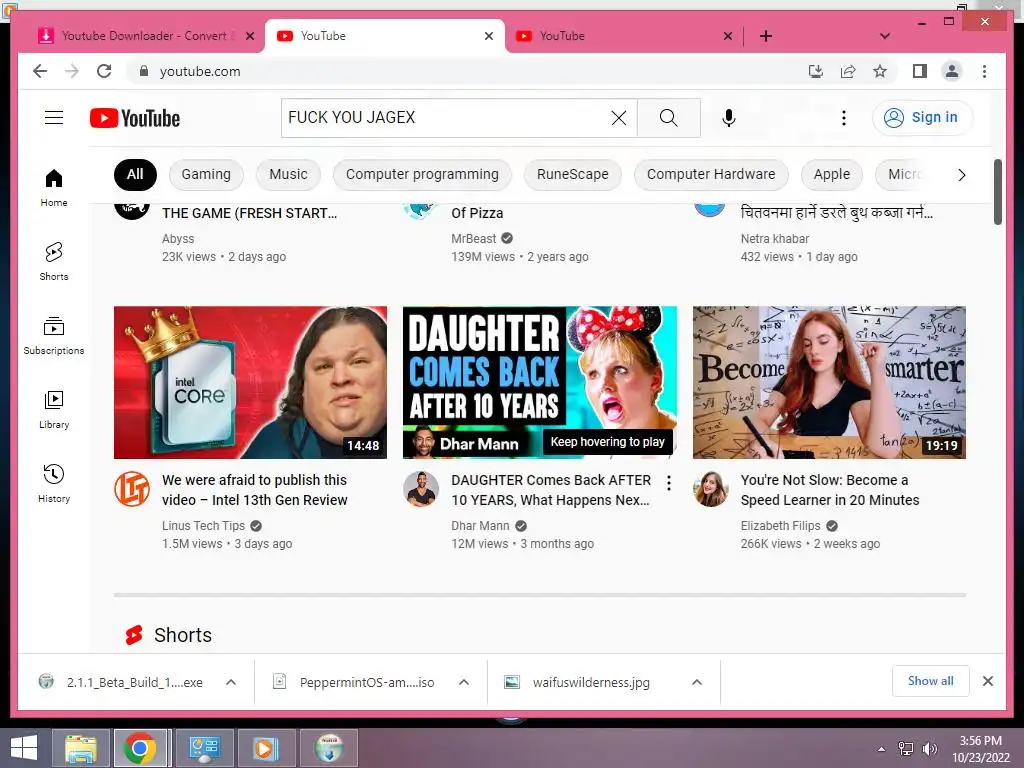Close the Youtube Downloader tab
1024x768 pixels.
click(249, 37)
